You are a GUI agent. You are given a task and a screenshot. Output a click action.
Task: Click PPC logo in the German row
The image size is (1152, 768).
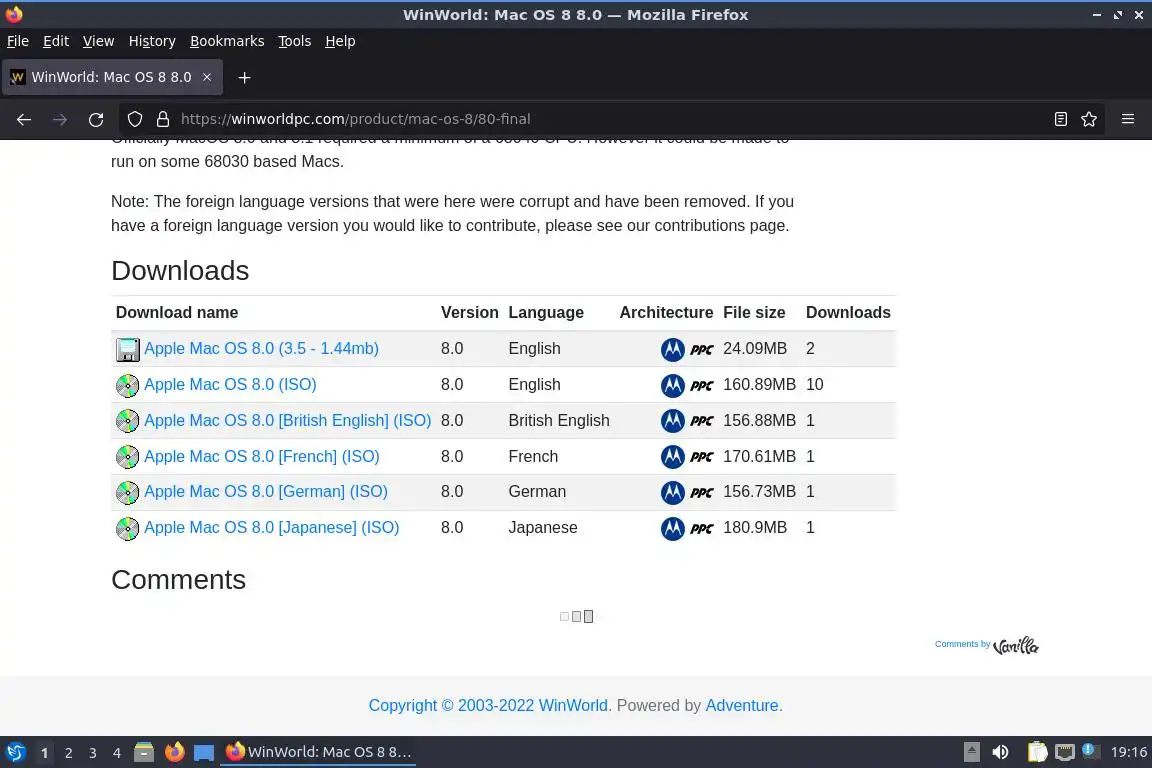pyautogui.click(x=702, y=492)
